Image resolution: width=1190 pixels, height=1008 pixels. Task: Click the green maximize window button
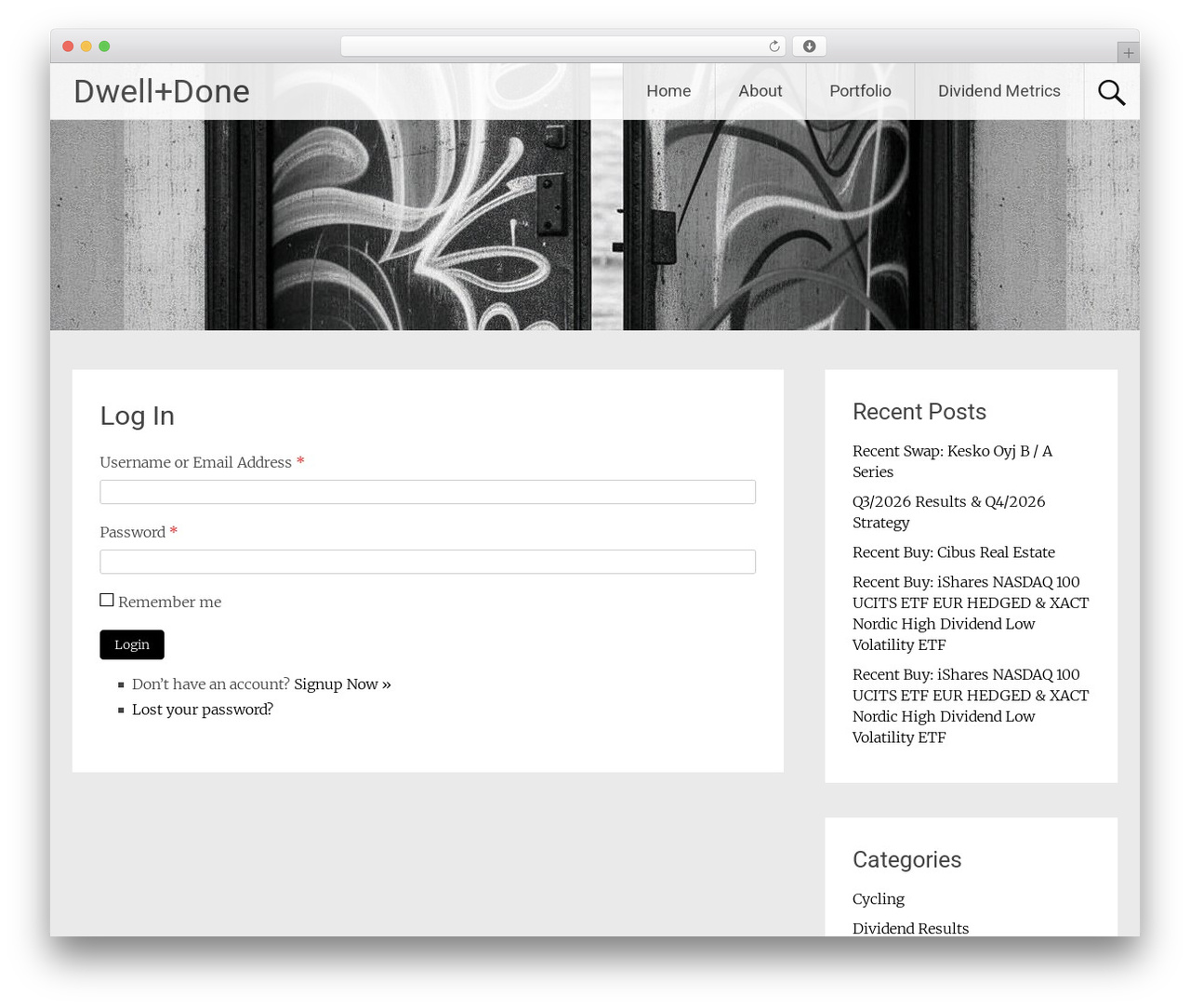pos(104,46)
